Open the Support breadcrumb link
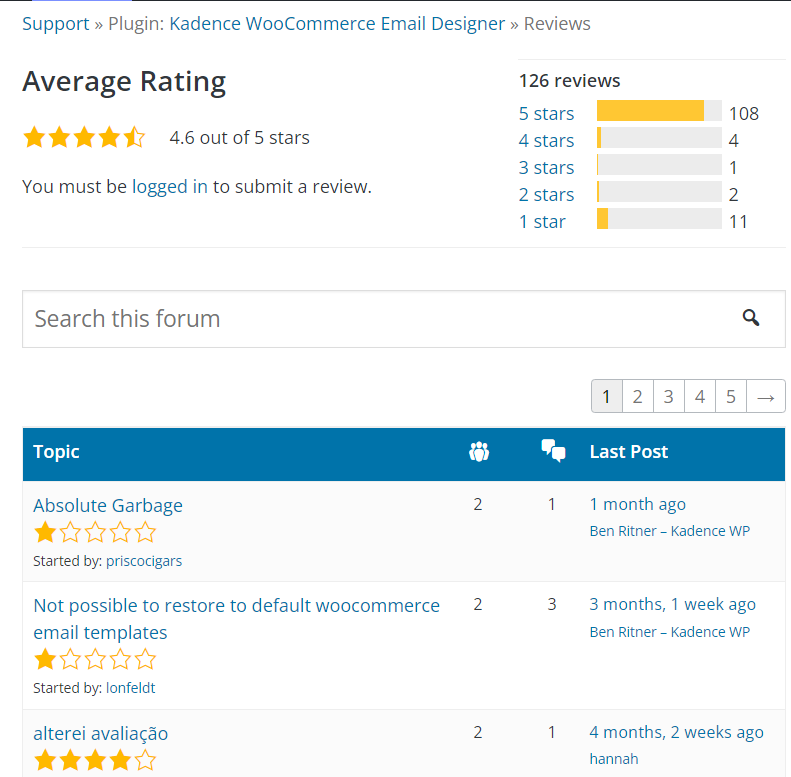 [x=56, y=23]
